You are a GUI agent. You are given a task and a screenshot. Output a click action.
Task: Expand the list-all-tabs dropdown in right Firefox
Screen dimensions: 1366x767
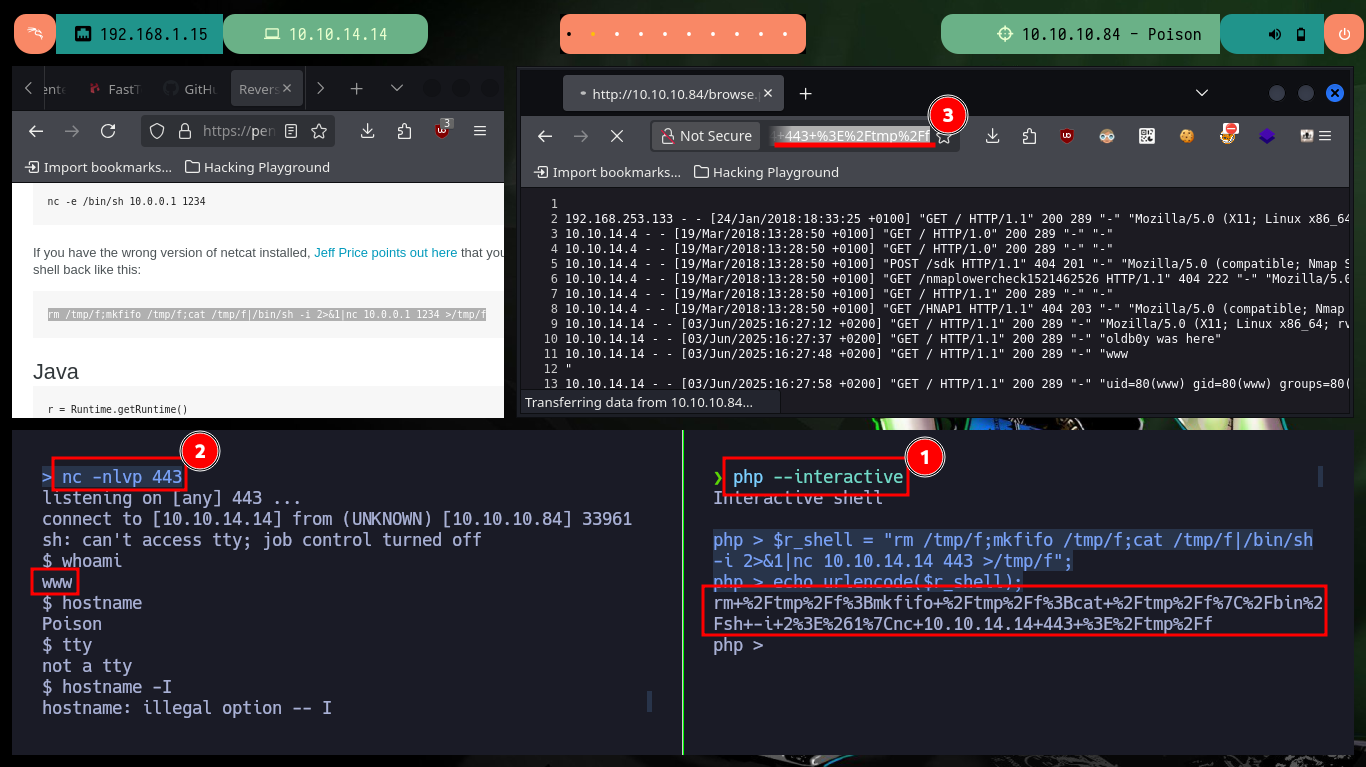click(x=1202, y=93)
